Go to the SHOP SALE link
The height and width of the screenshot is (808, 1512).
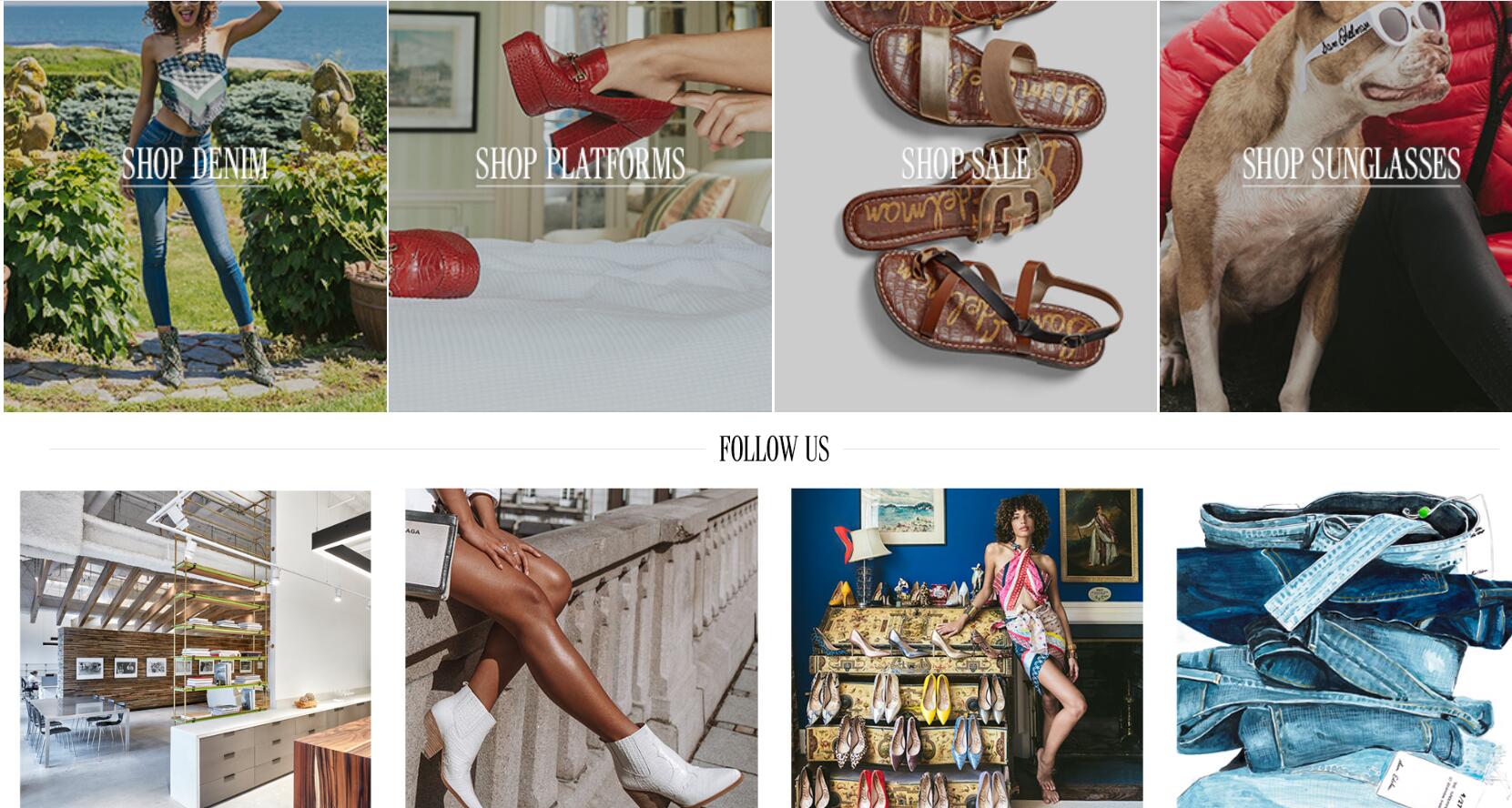(x=966, y=165)
